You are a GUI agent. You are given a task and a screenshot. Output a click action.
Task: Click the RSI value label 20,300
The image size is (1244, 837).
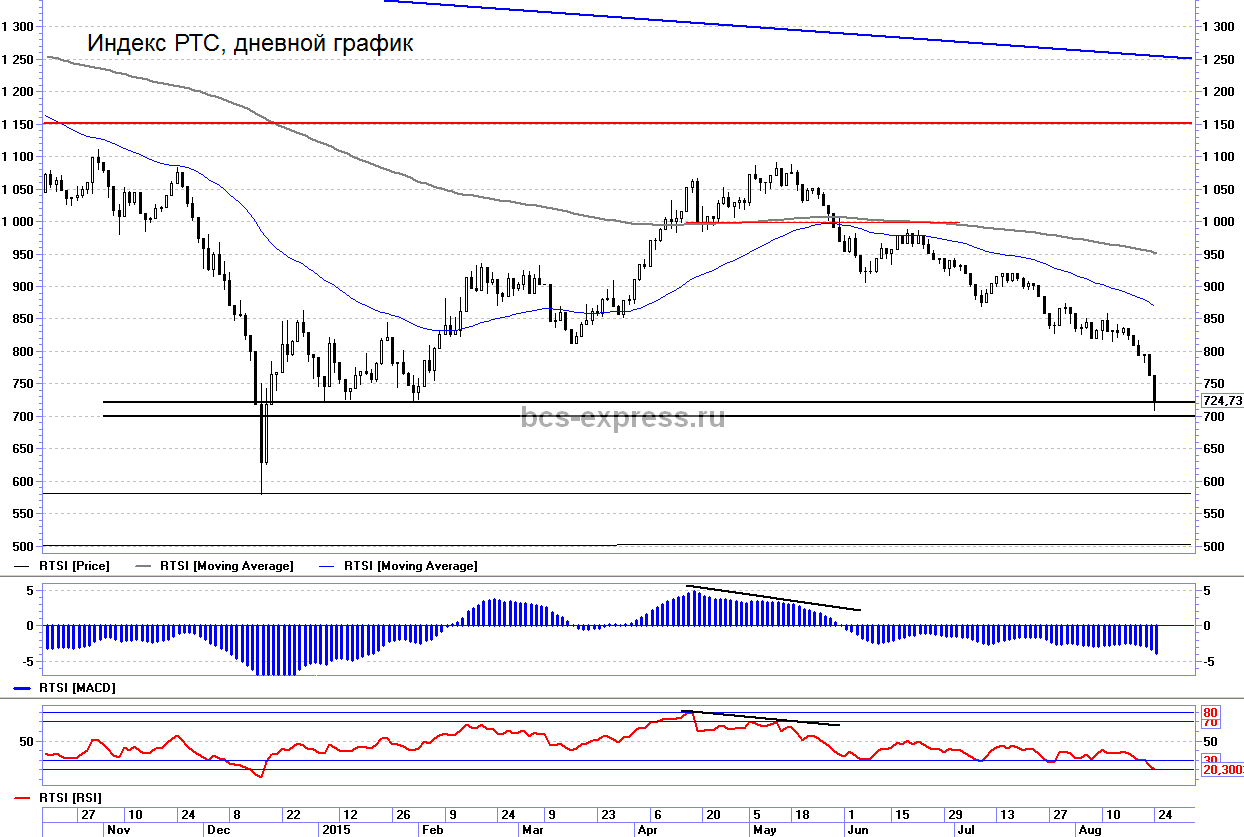(x=1222, y=769)
